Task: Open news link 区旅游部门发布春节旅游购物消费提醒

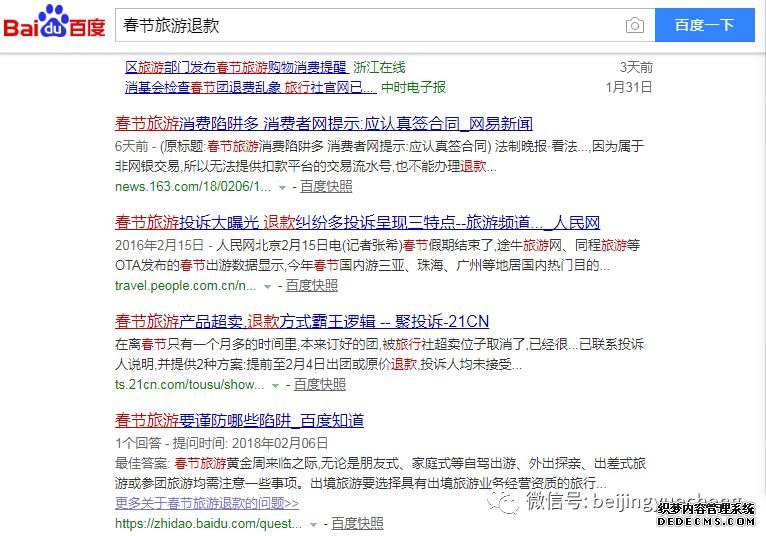Action: [235, 67]
